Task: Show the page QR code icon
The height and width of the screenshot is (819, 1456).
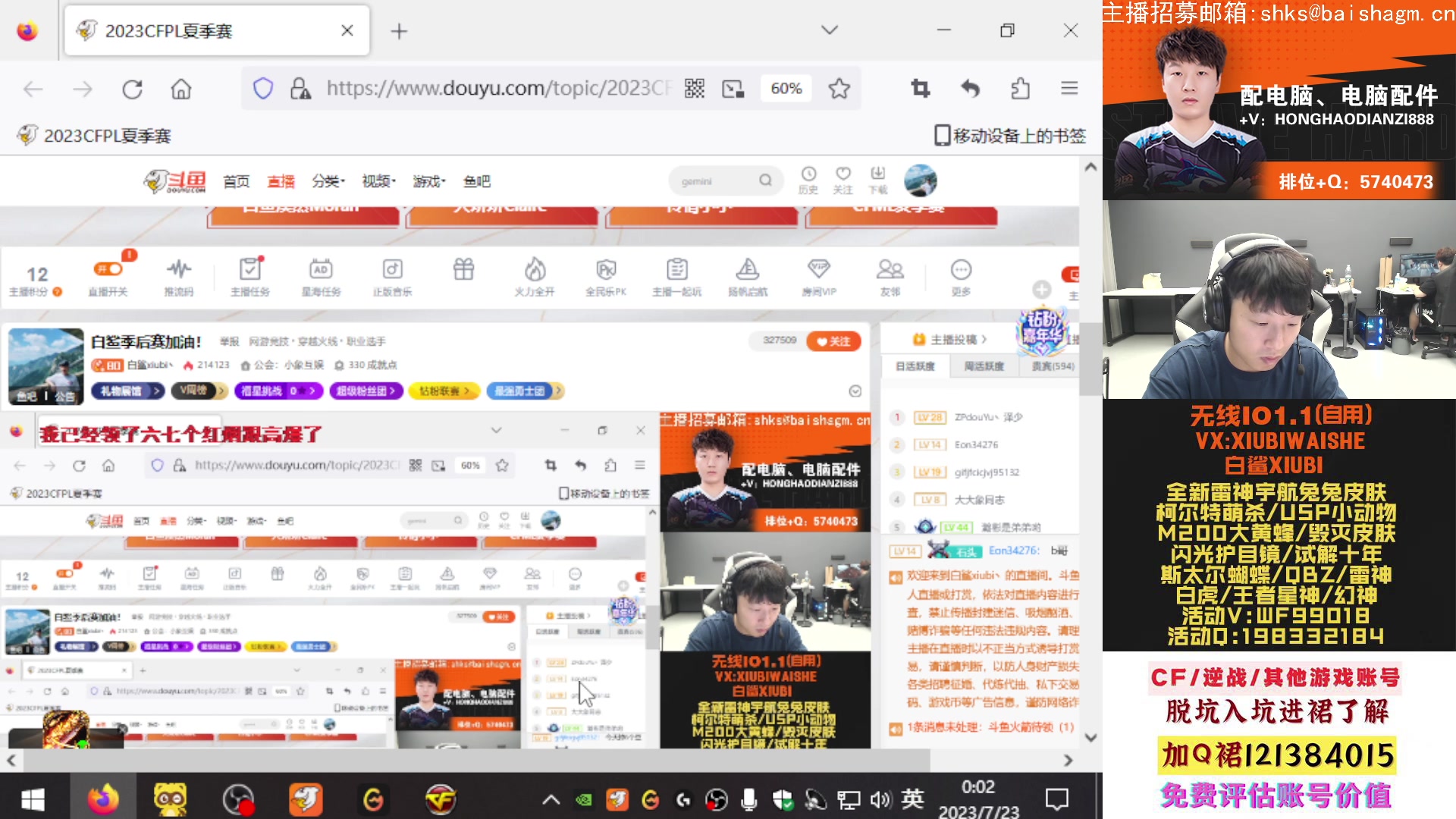Action: coord(695,89)
